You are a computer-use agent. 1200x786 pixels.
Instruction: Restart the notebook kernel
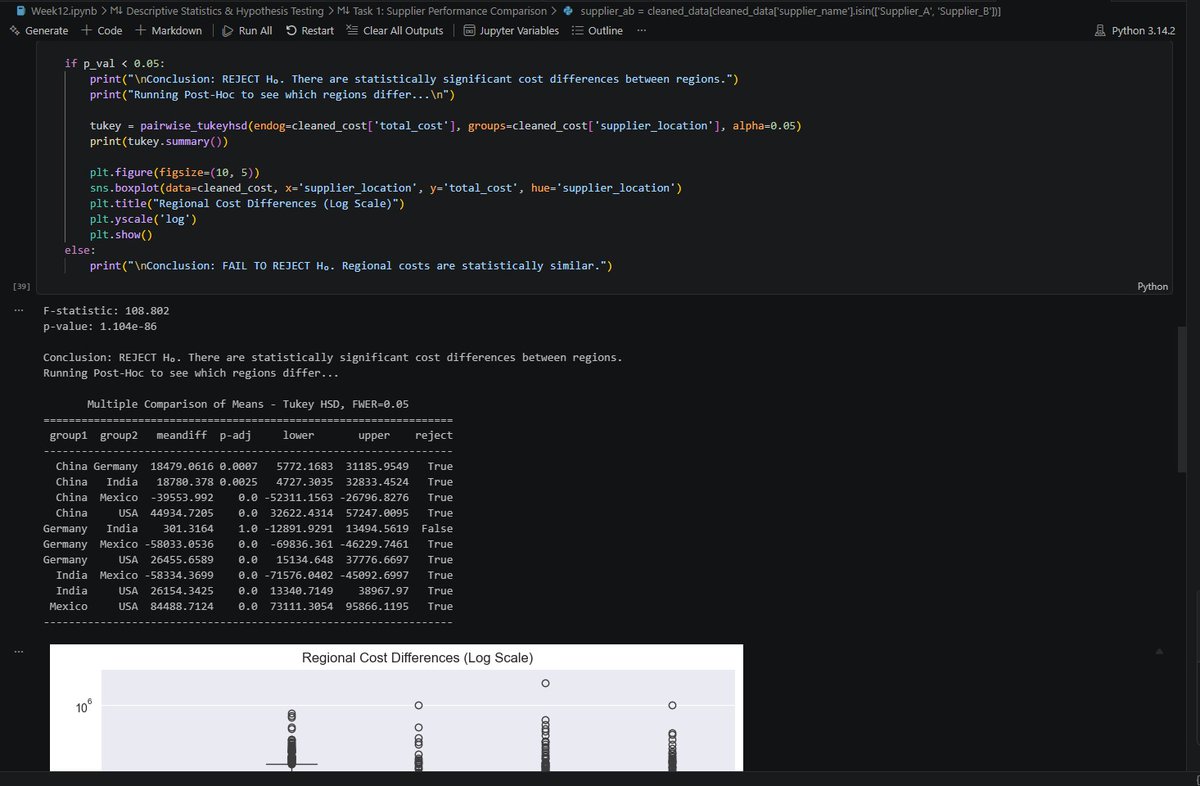310,30
